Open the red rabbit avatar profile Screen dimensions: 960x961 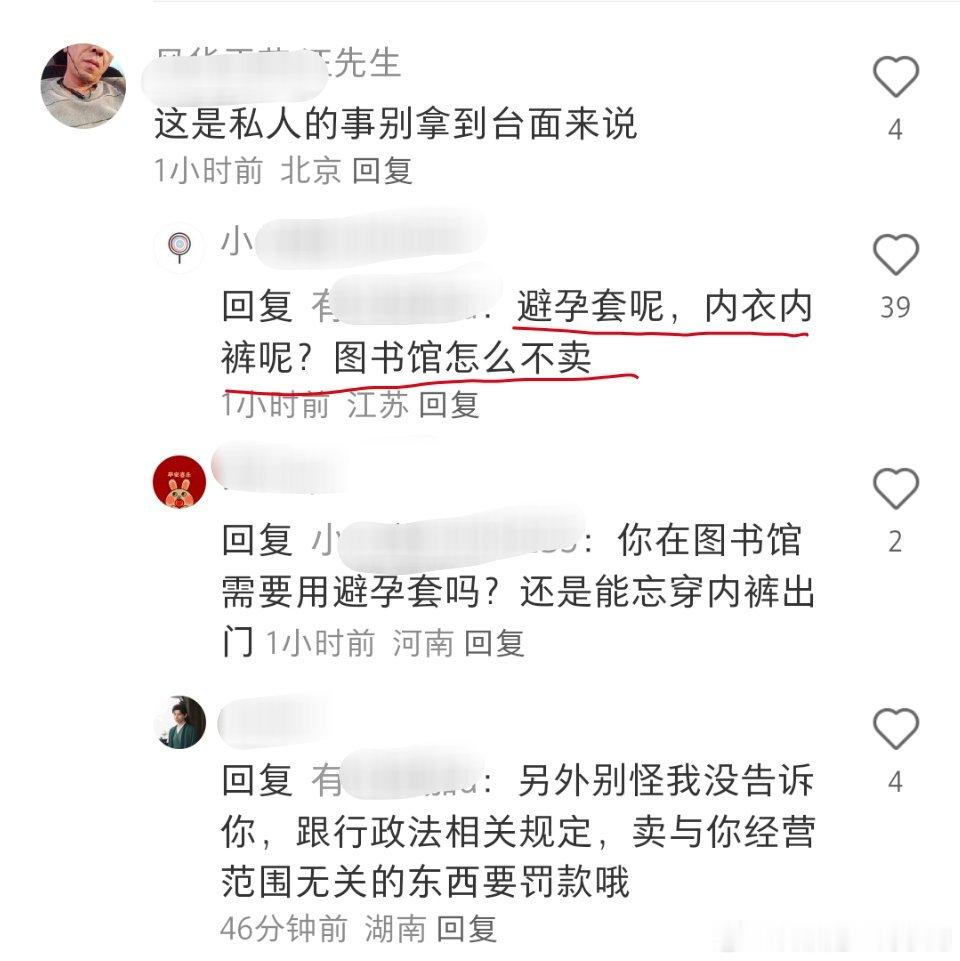coord(179,482)
